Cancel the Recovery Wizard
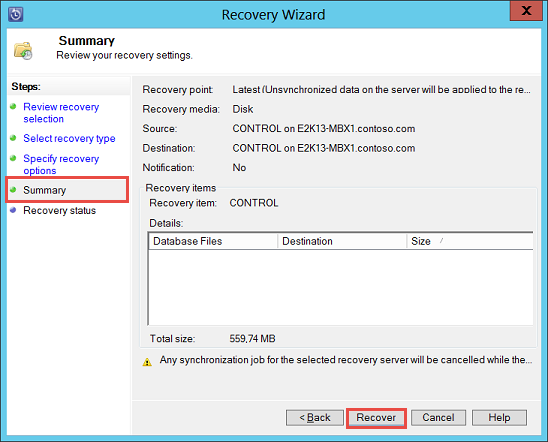The width and height of the screenshot is (548, 442). (438, 418)
